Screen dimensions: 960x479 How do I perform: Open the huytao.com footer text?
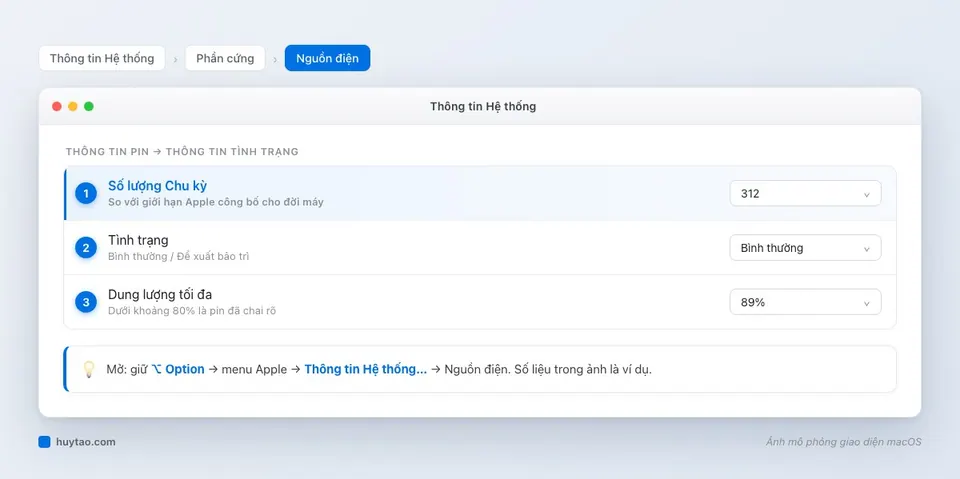coord(85,442)
